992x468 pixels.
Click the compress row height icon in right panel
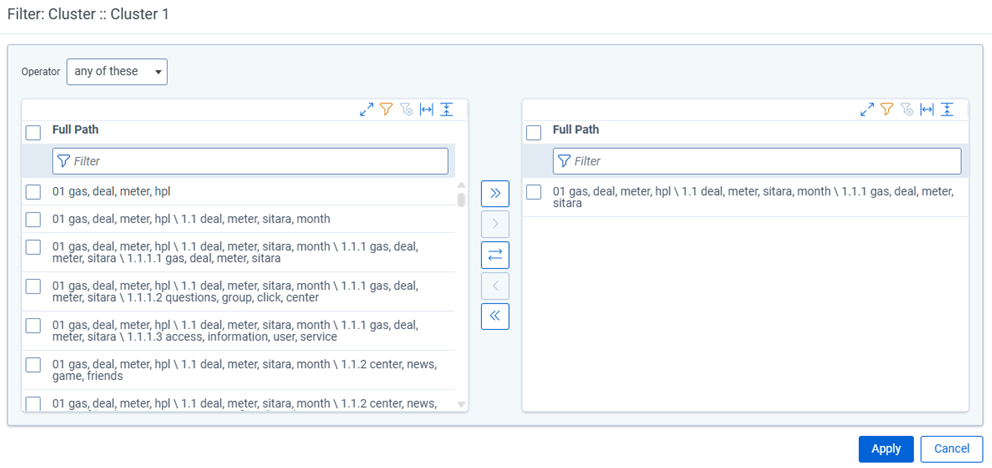click(946, 109)
